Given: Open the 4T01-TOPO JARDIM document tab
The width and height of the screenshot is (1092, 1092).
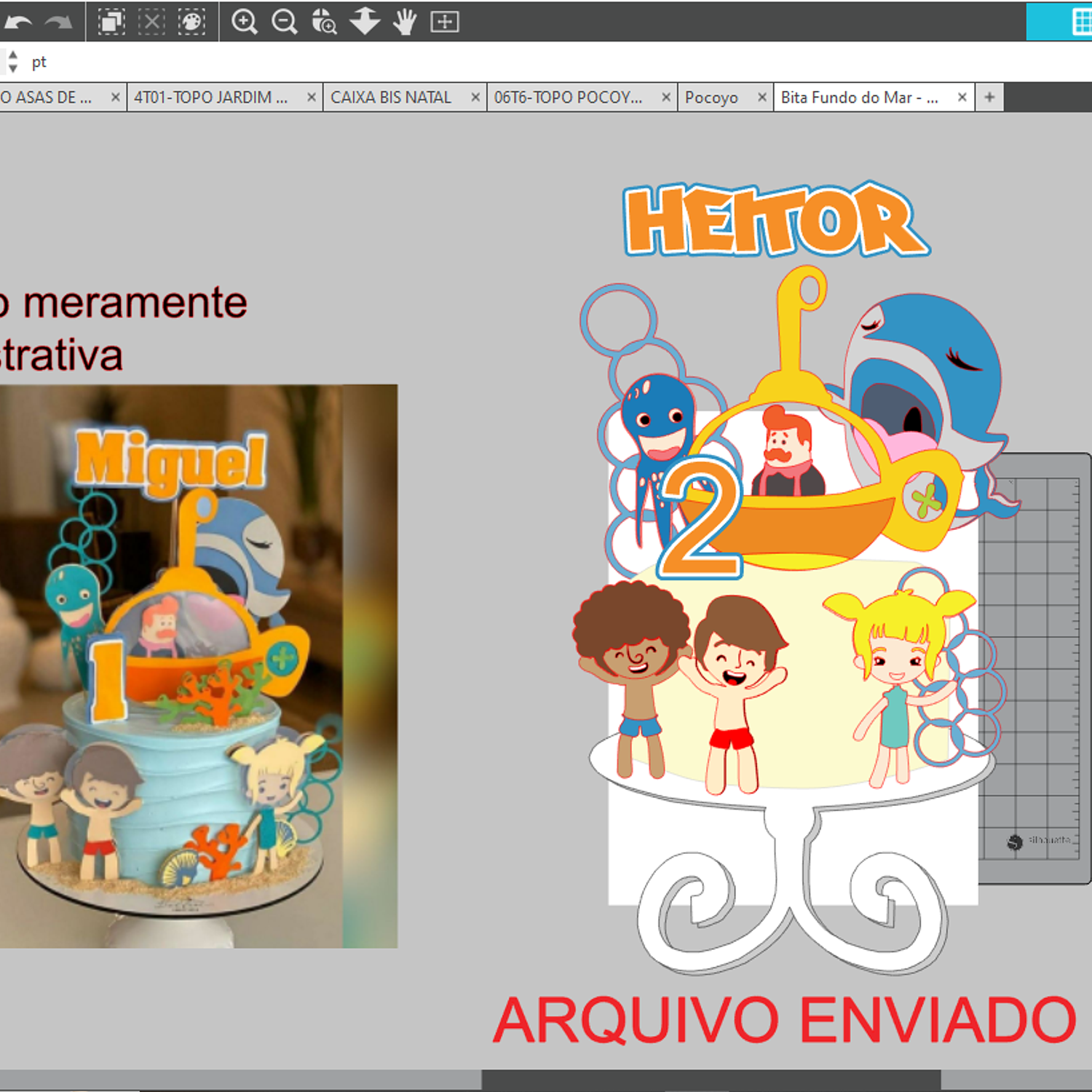Looking at the screenshot, I should tap(211, 98).
